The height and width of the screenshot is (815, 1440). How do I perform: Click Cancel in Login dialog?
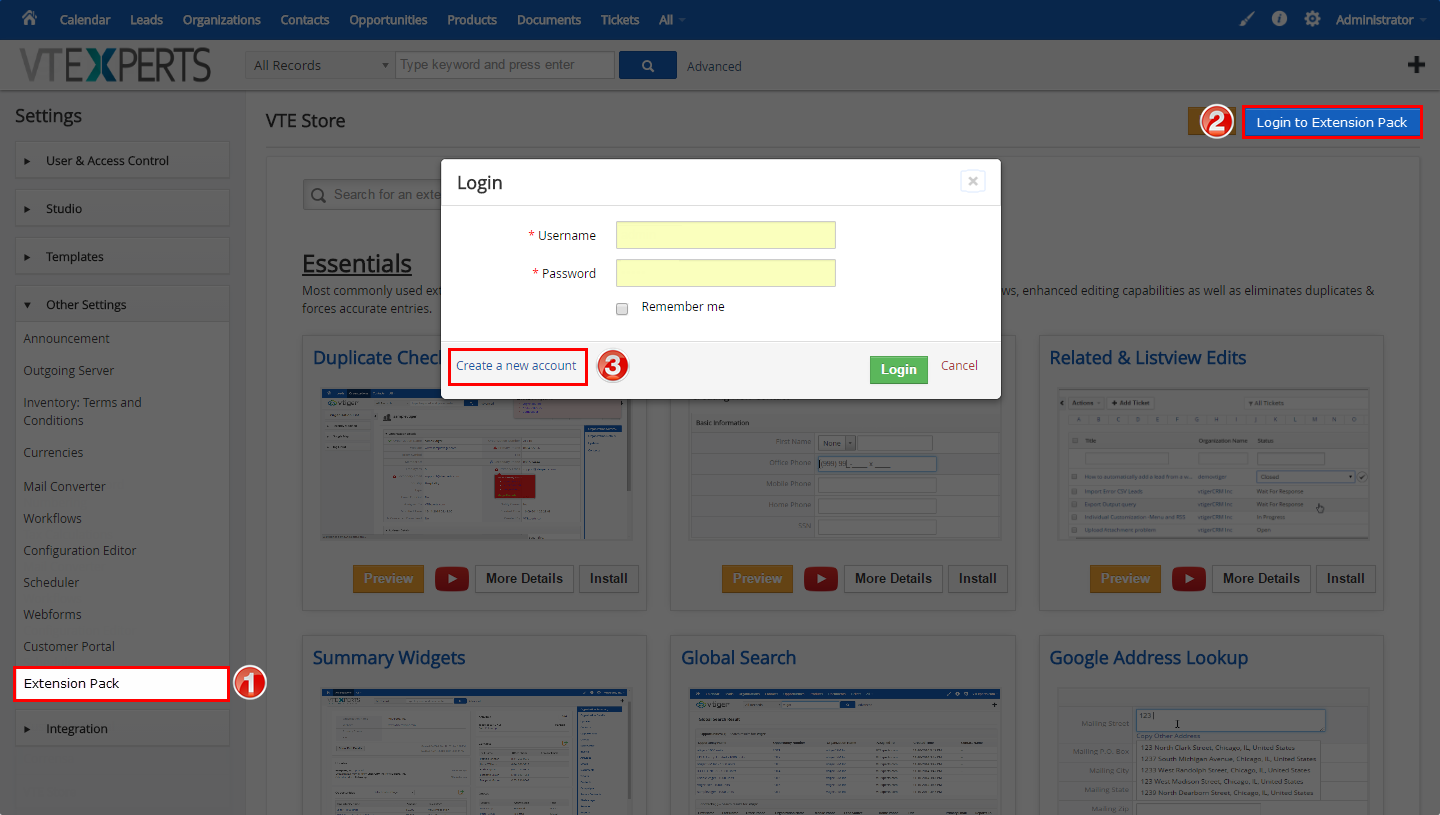tap(959, 365)
